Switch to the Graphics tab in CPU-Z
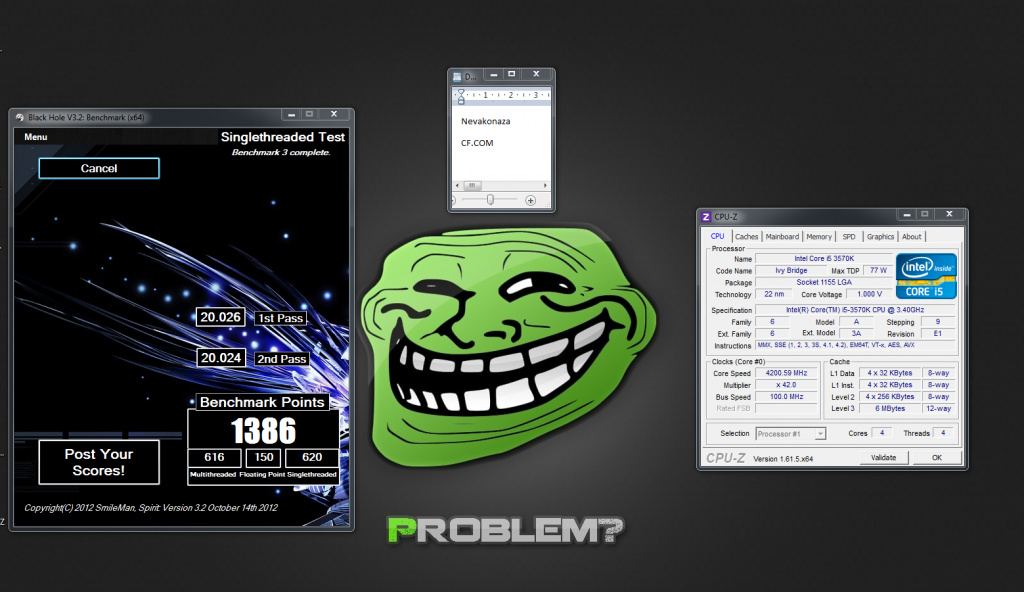This screenshot has height=592, width=1024. point(880,237)
